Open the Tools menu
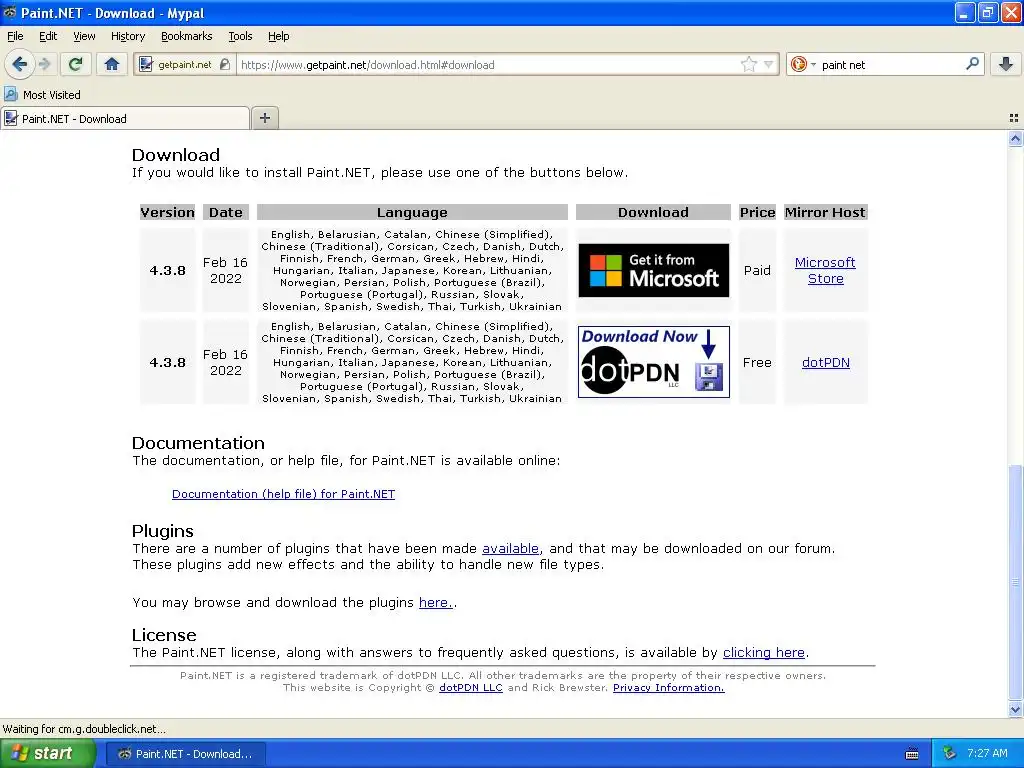This screenshot has width=1024, height=768. [240, 36]
